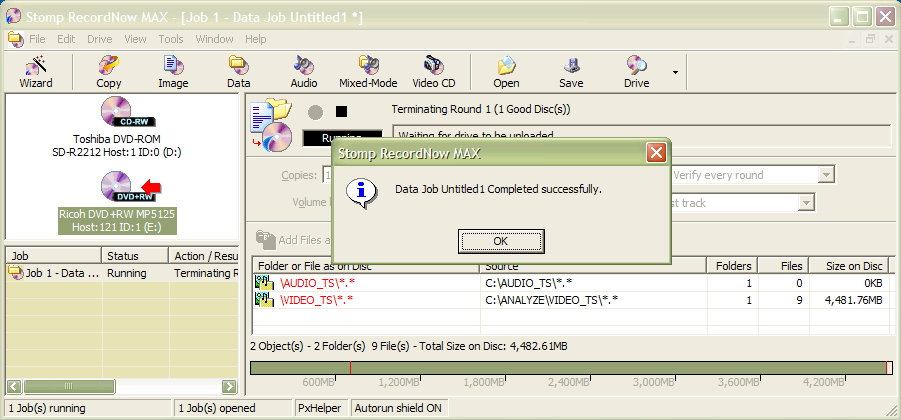Click the data job document icon

[272, 124]
